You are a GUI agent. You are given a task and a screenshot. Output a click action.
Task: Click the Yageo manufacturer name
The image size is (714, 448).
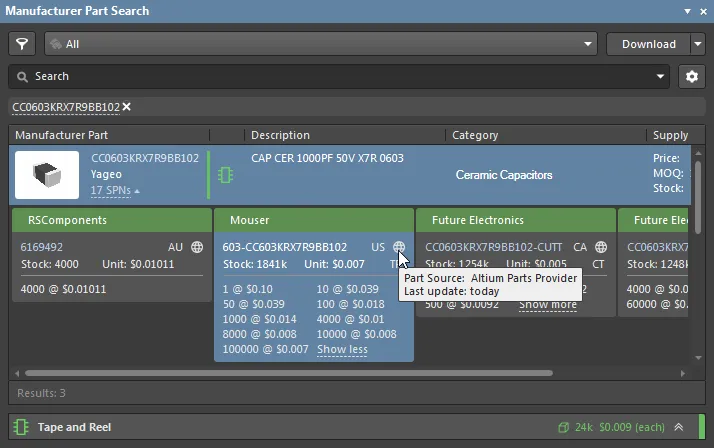pyautogui.click(x=106, y=174)
